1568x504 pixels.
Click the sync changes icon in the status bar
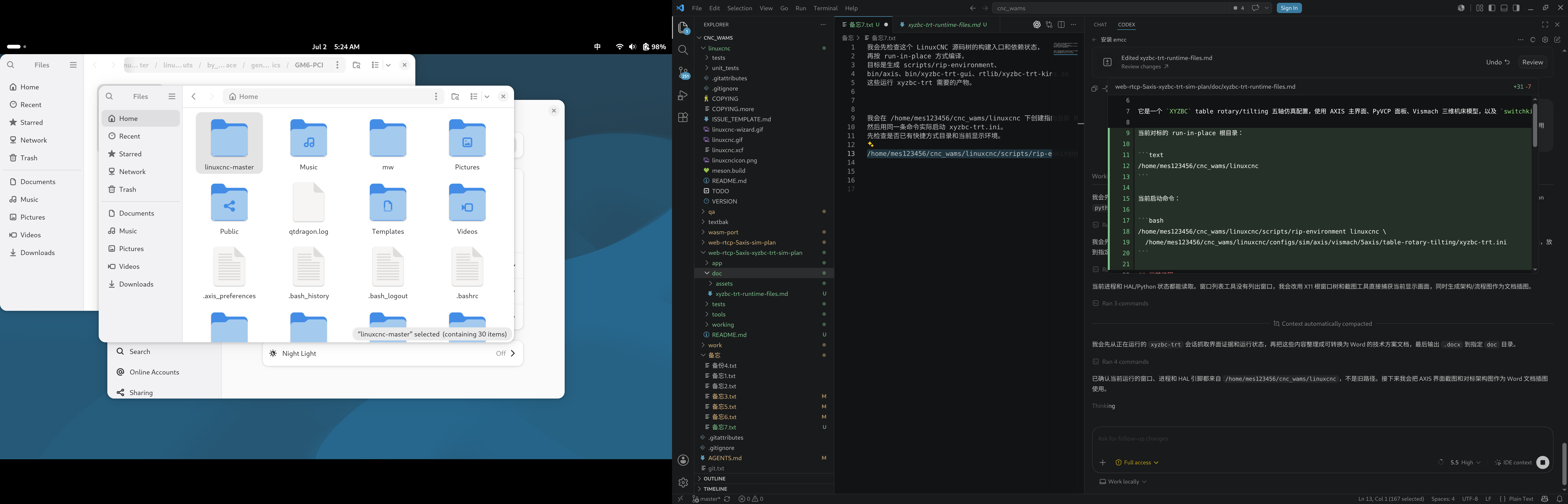coord(727,499)
